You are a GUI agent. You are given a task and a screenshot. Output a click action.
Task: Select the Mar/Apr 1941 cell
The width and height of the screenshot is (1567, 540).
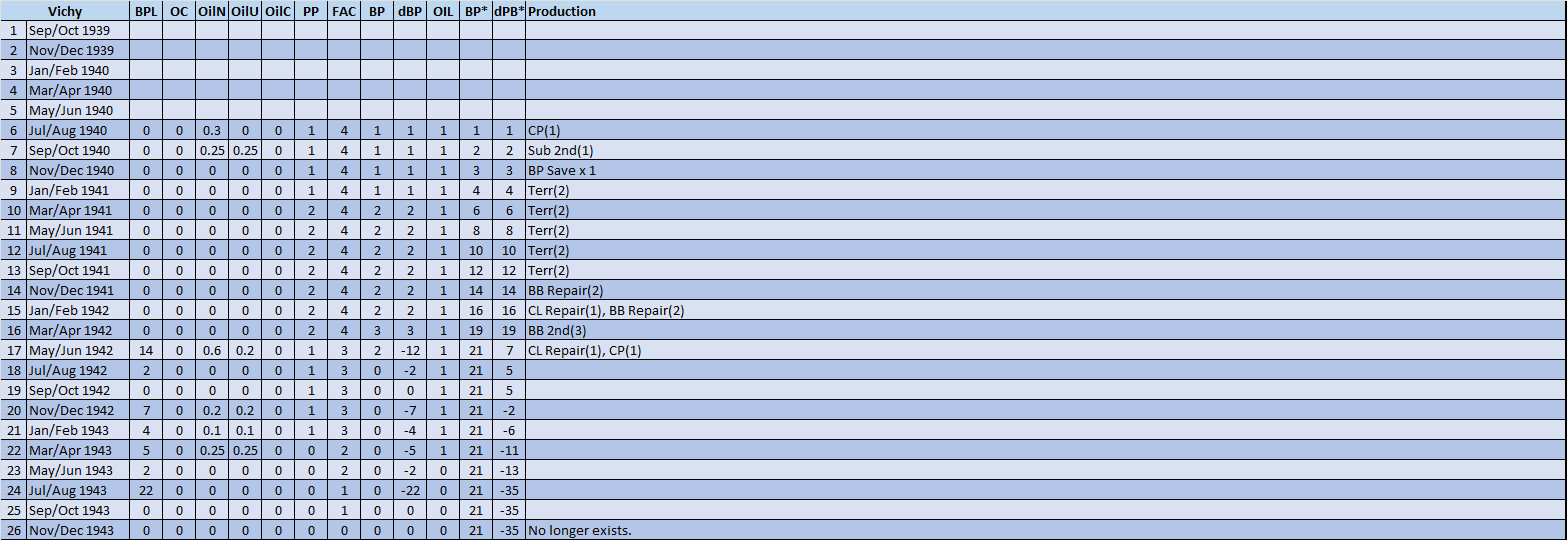click(78, 211)
